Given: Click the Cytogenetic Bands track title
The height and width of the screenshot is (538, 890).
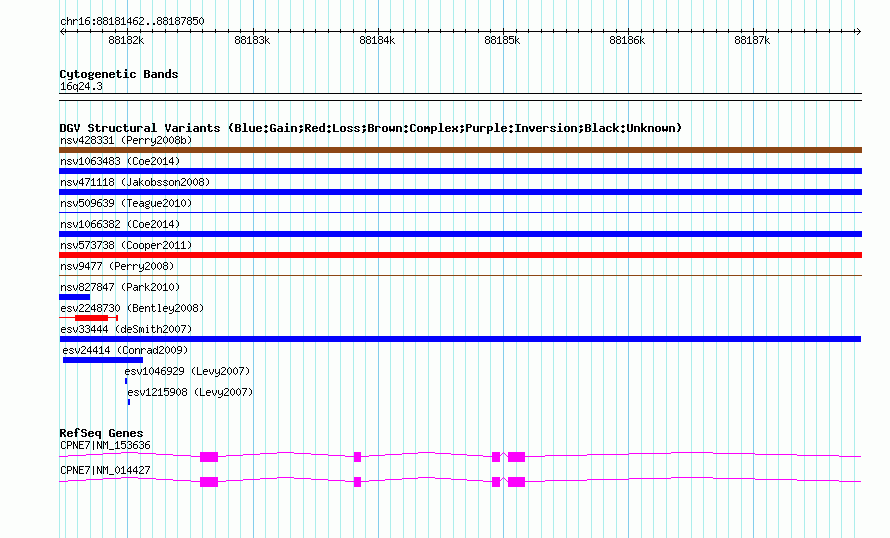Looking at the screenshot, I should tap(119, 74).
